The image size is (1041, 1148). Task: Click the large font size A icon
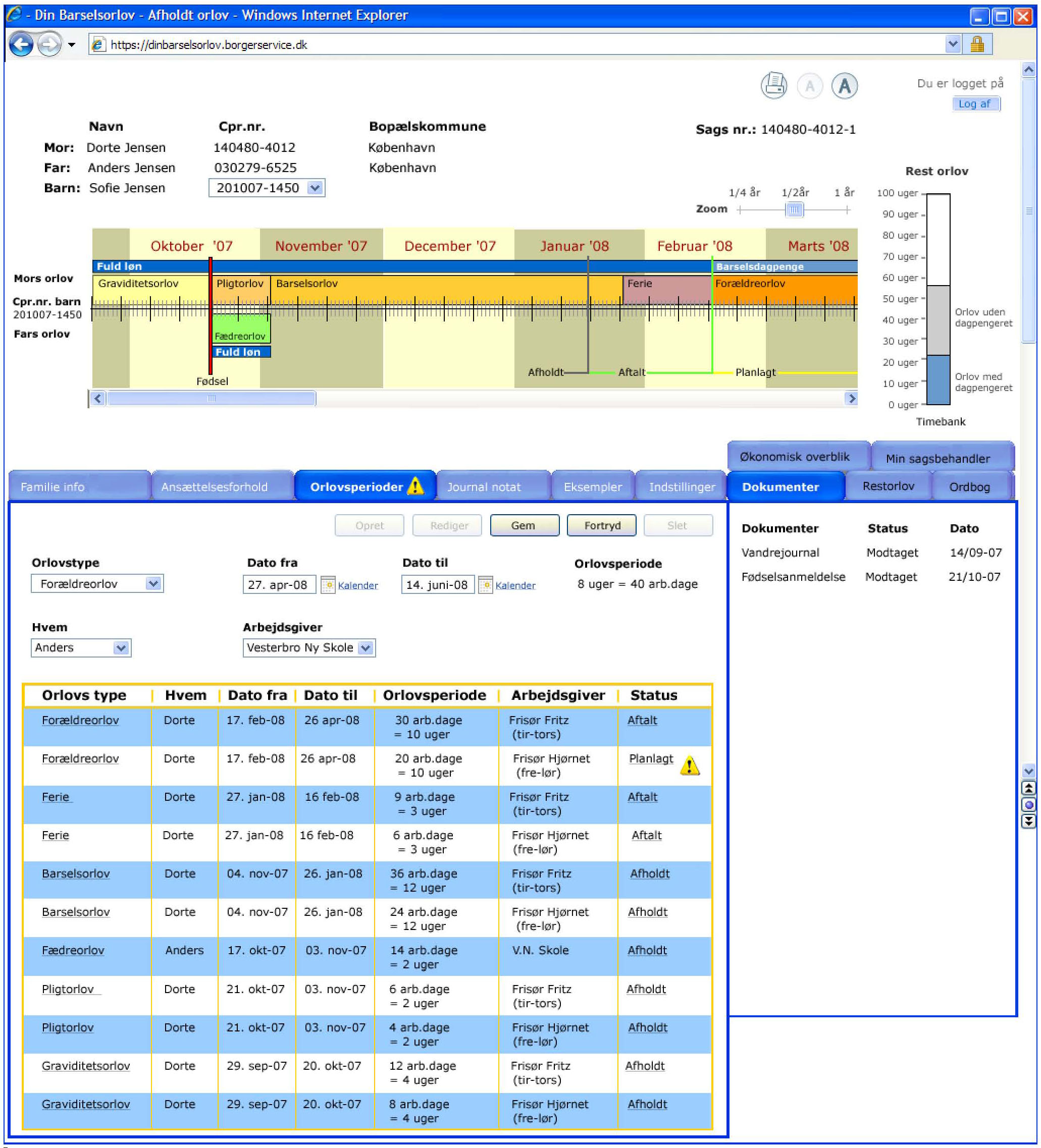point(844,86)
